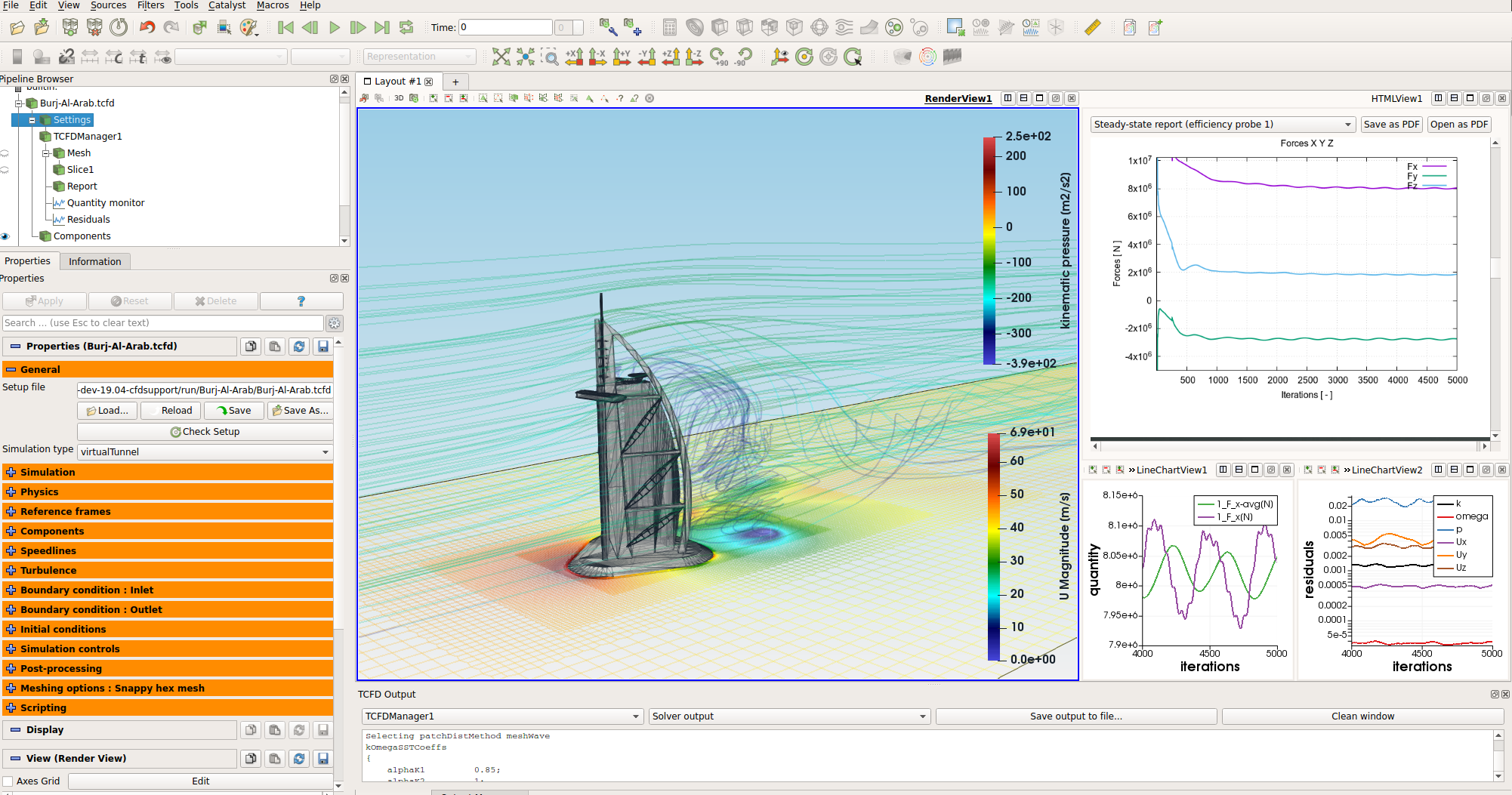Select the yellow Ruler tool icon
This screenshot has width=1512, height=795.
[1092, 28]
